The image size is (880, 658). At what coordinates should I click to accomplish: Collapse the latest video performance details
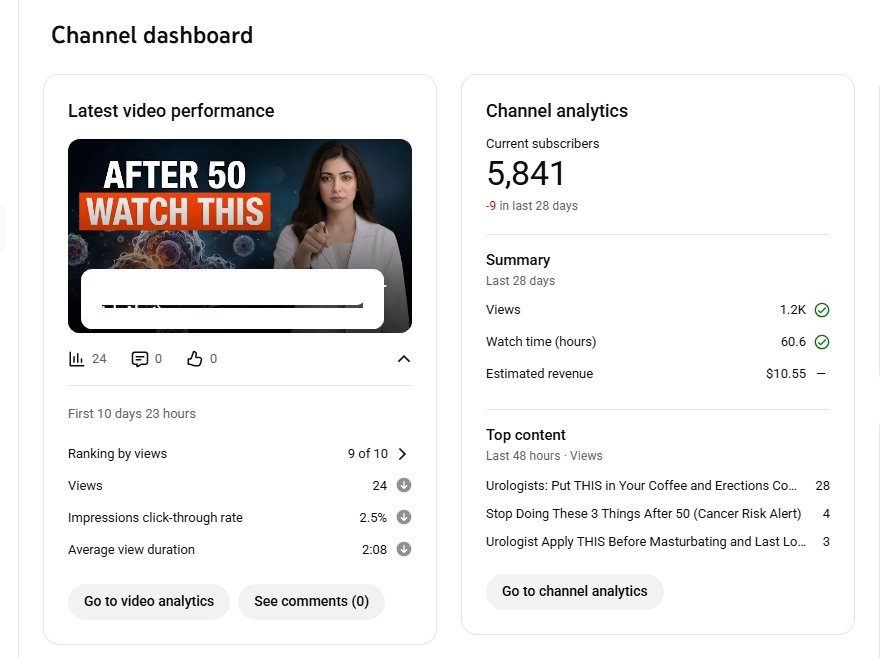pyautogui.click(x=404, y=359)
